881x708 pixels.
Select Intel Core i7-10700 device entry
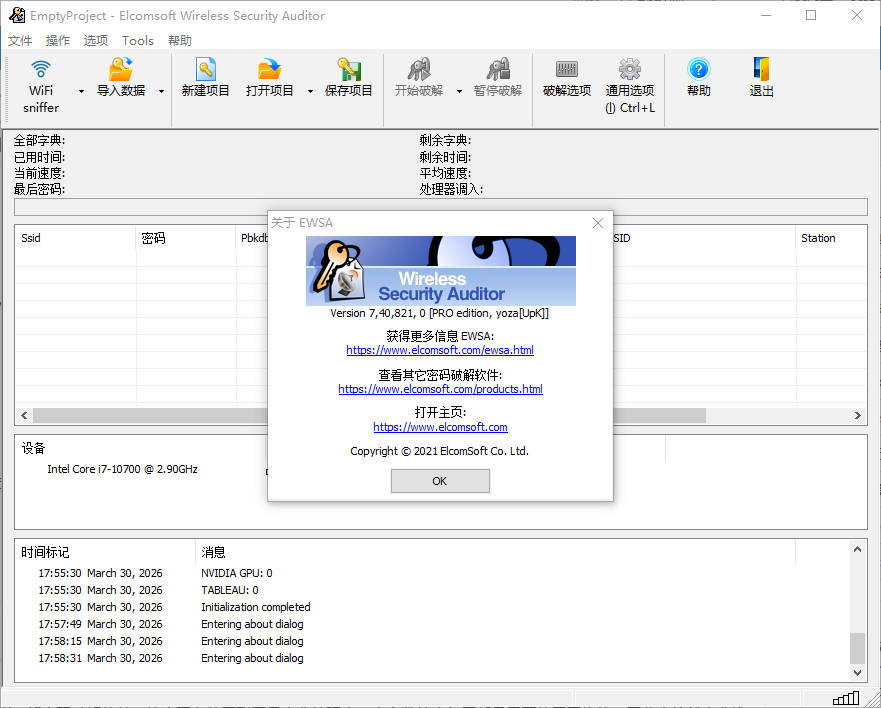click(122, 469)
